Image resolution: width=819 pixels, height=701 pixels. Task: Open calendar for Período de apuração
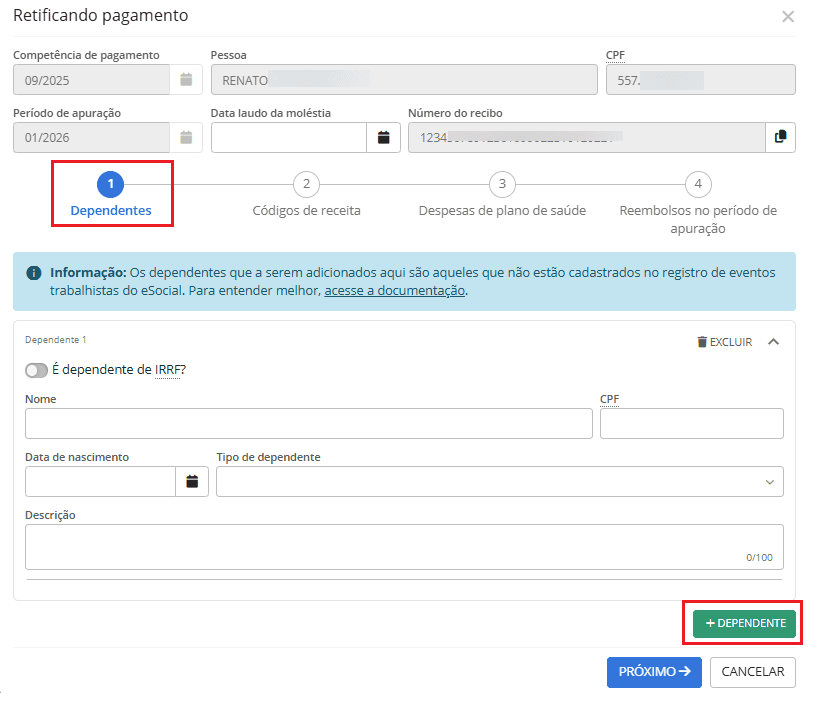click(186, 138)
